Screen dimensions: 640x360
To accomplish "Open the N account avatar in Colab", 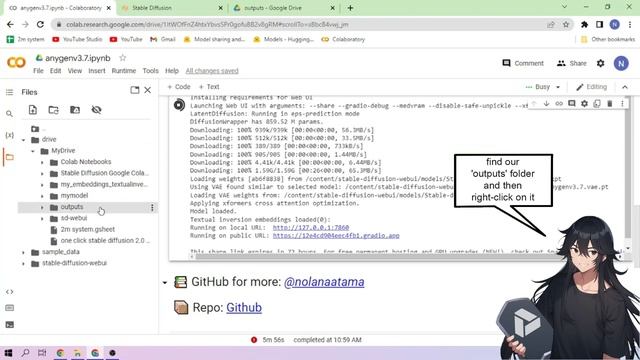I will click(621, 63).
